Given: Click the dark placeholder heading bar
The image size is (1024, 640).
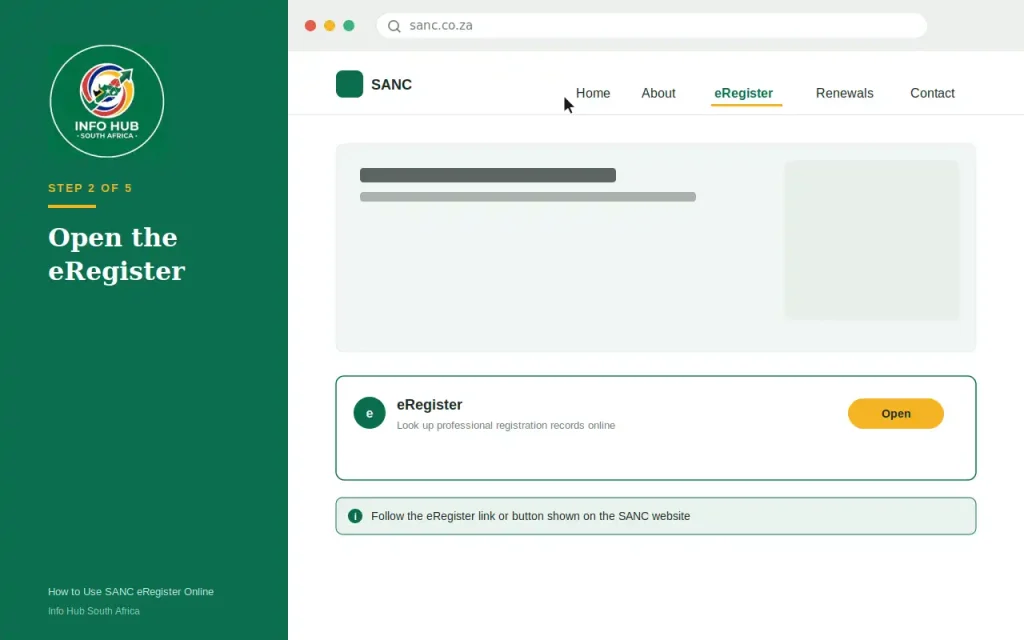Looking at the screenshot, I should click(x=488, y=175).
